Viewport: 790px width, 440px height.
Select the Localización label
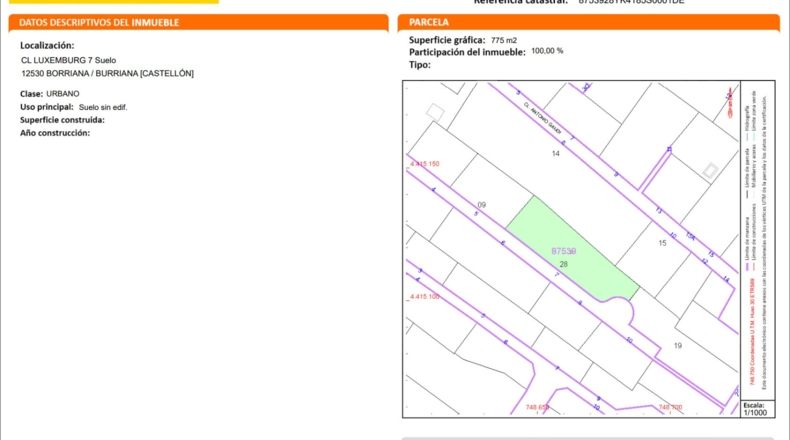47,45
